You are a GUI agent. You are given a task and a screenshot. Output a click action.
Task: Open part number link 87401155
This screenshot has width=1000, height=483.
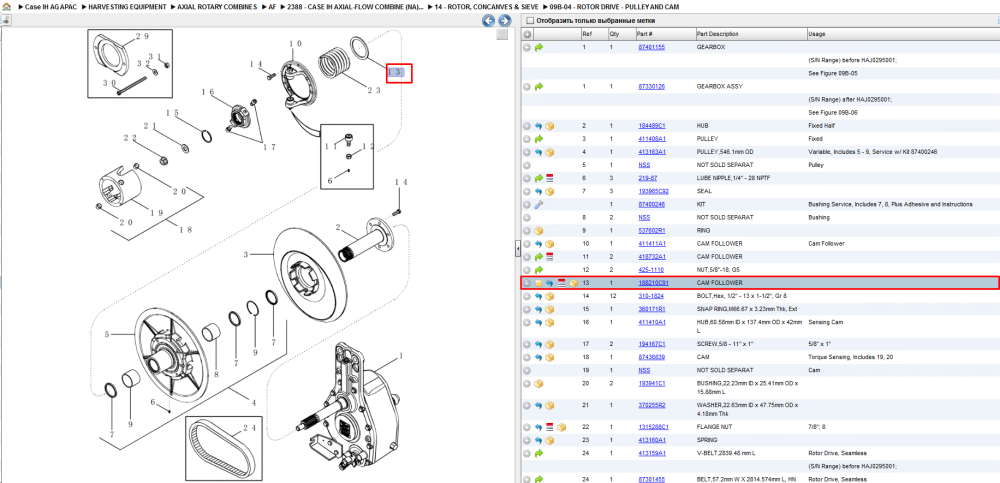(651, 47)
